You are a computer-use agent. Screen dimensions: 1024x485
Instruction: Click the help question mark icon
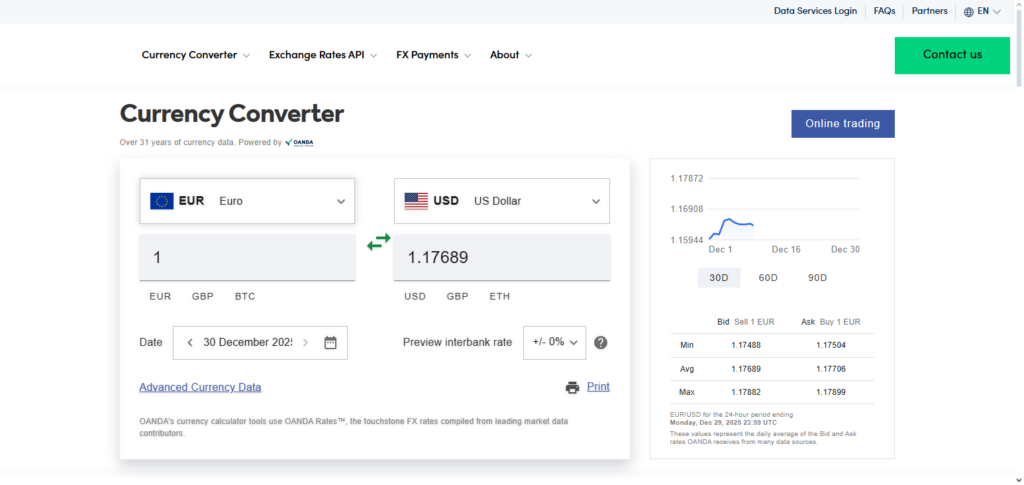click(601, 342)
